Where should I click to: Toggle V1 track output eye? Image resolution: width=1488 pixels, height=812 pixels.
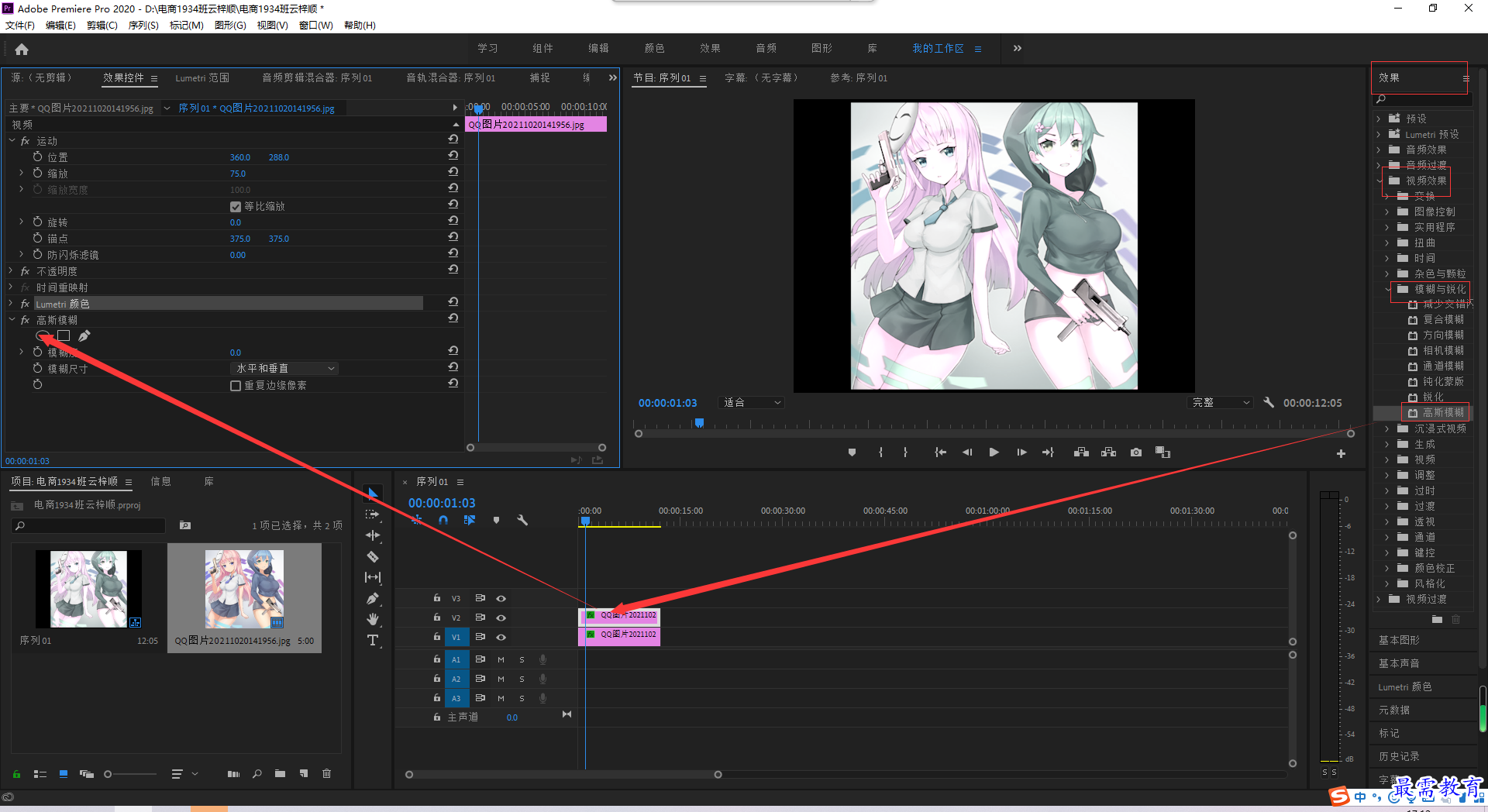pos(501,637)
